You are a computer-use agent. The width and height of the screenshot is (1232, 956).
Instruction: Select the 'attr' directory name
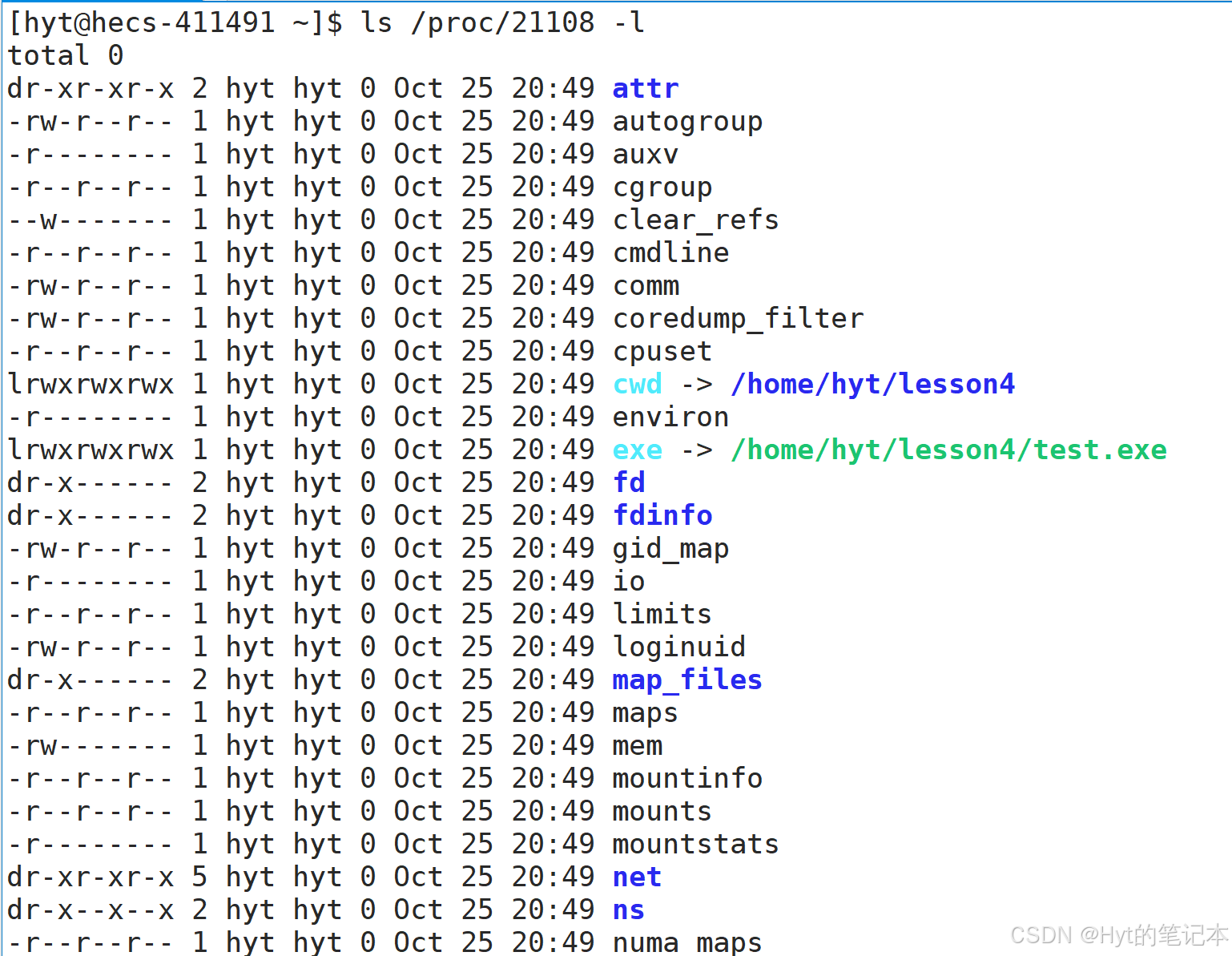pos(646,88)
